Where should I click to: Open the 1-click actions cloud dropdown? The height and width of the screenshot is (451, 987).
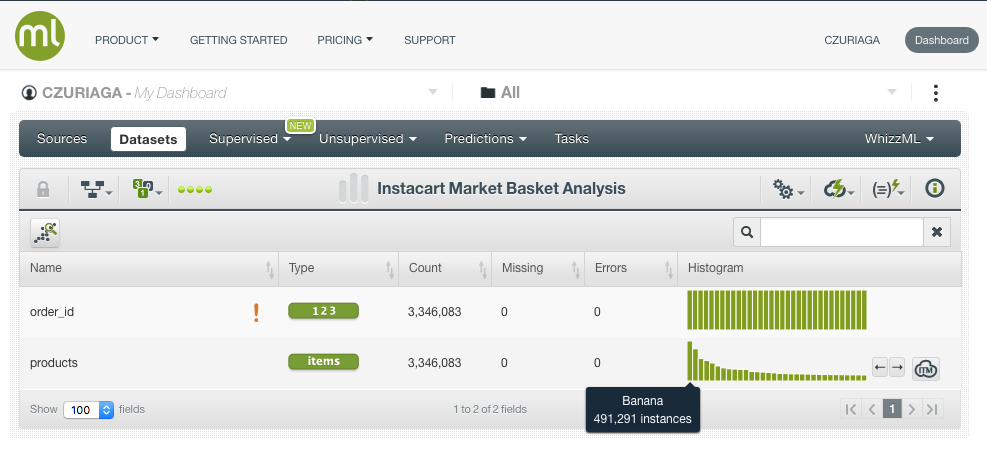click(837, 189)
